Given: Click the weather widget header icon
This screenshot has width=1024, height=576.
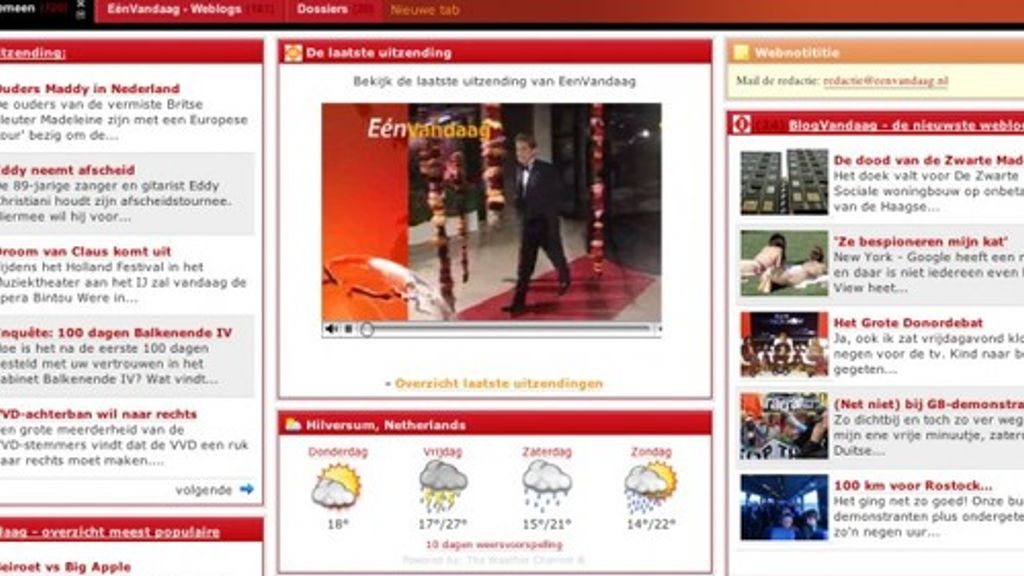Looking at the screenshot, I should (293, 424).
